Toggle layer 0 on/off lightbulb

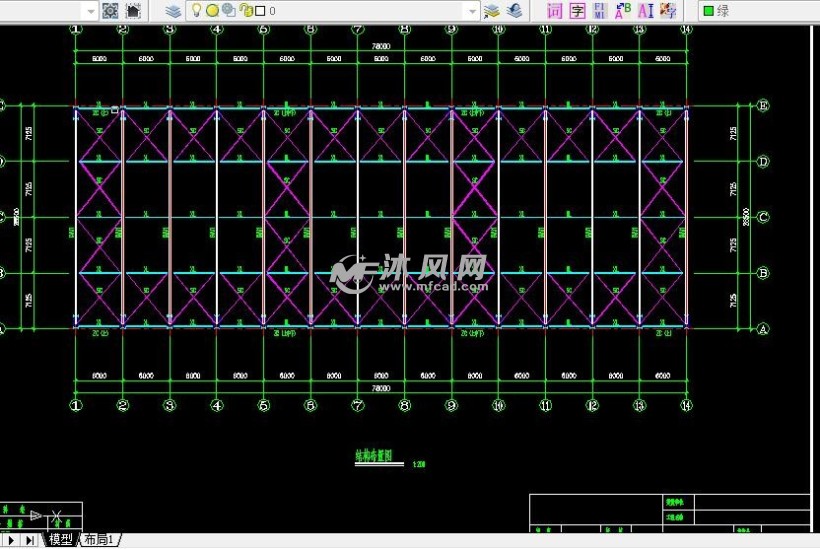click(197, 11)
